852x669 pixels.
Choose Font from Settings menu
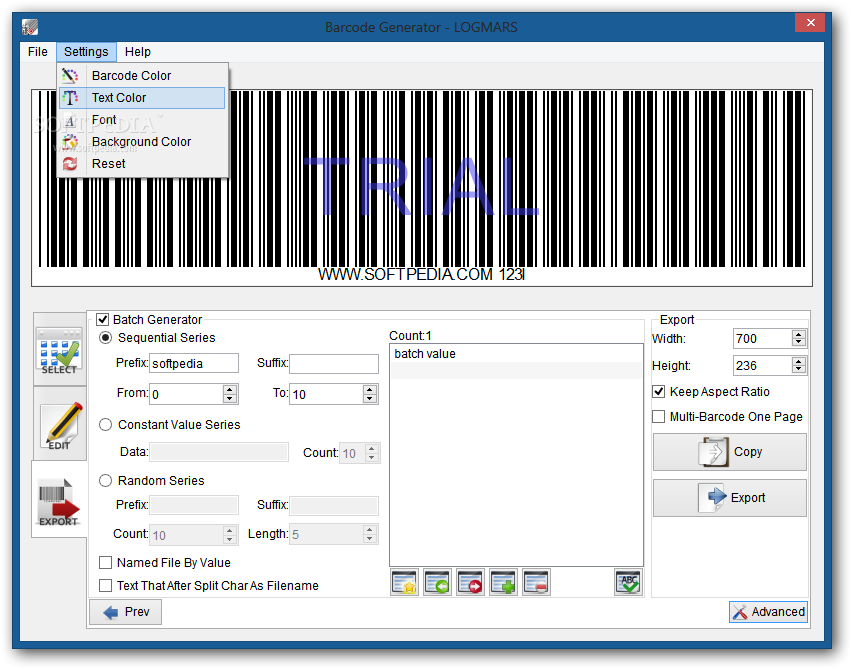click(x=142, y=120)
